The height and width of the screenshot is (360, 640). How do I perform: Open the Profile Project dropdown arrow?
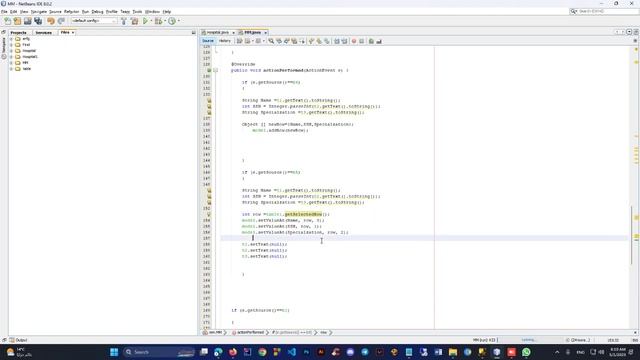(x=178, y=21)
